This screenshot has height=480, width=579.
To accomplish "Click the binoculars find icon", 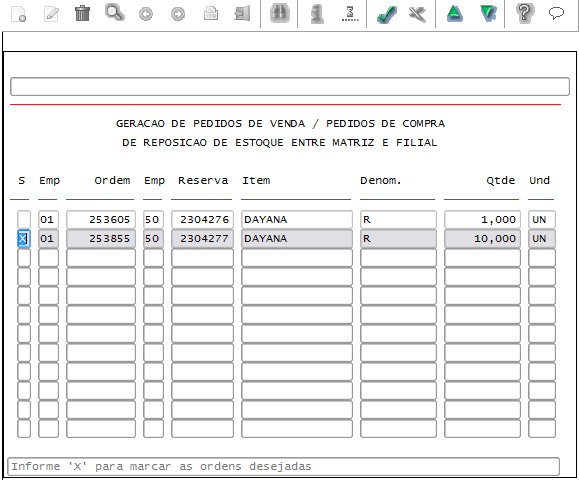I will pyautogui.click(x=280, y=13).
